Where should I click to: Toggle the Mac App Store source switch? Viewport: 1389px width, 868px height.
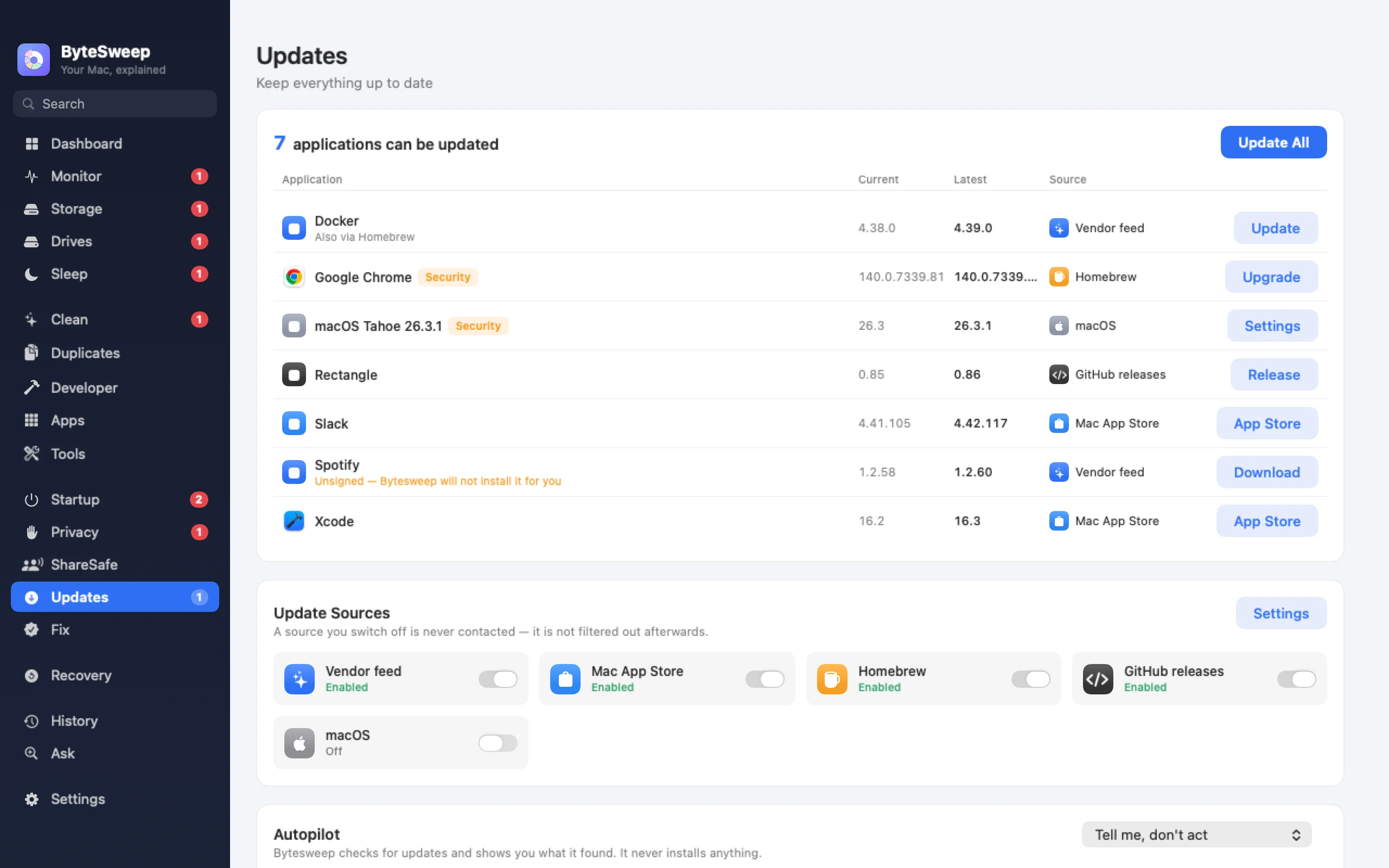pos(765,679)
